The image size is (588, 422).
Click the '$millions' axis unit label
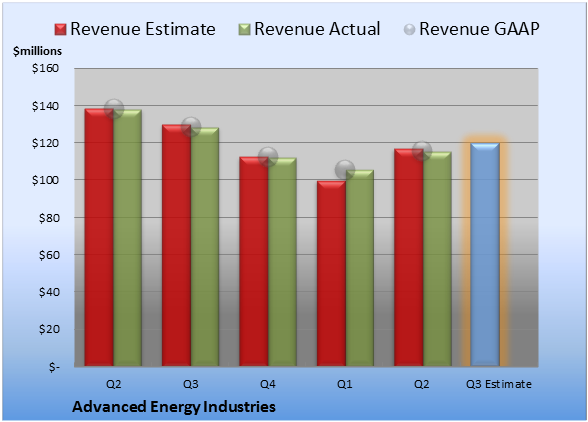[37, 51]
